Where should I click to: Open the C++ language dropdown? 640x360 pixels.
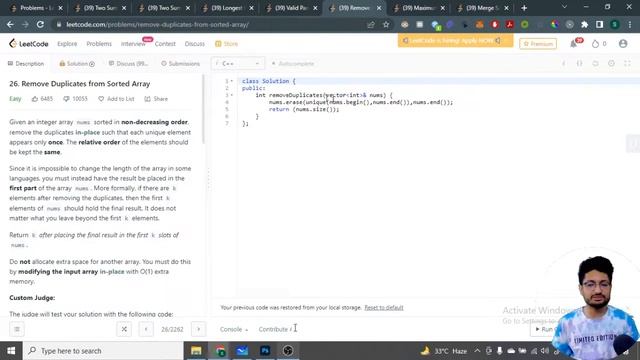pos(238,64)
